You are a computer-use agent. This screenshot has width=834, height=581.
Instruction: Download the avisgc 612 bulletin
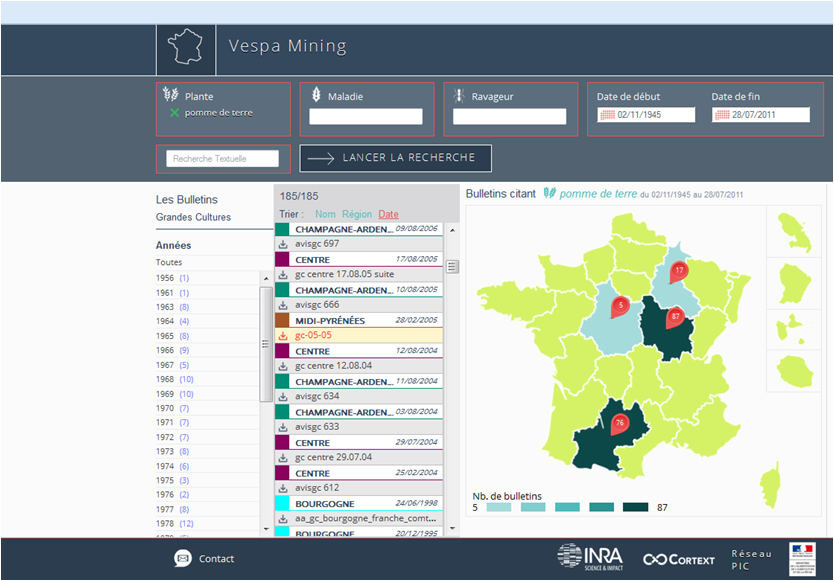(x=283, y=488)
